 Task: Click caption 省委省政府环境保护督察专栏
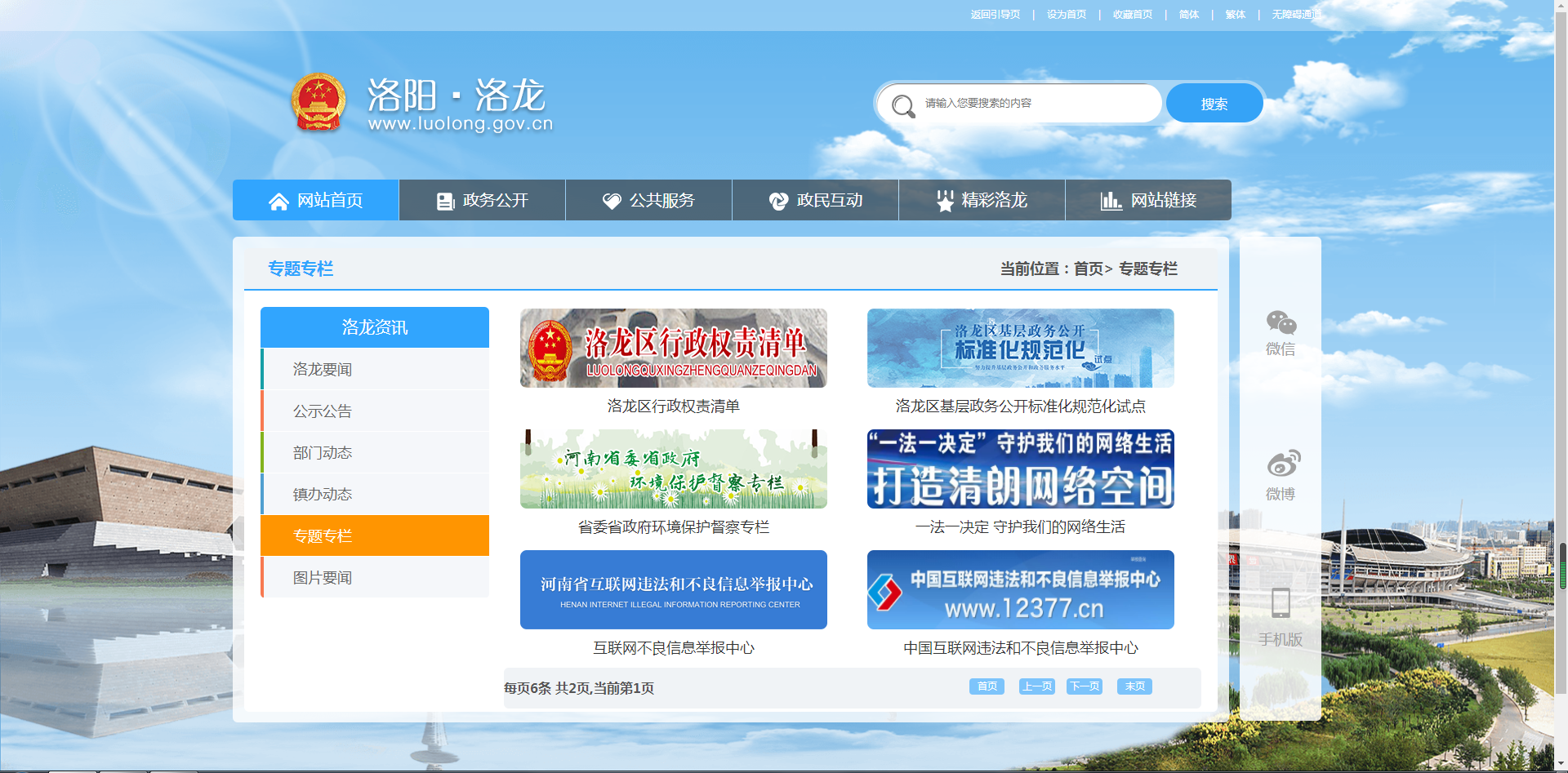pyautogui.click(x=674, y=526)
